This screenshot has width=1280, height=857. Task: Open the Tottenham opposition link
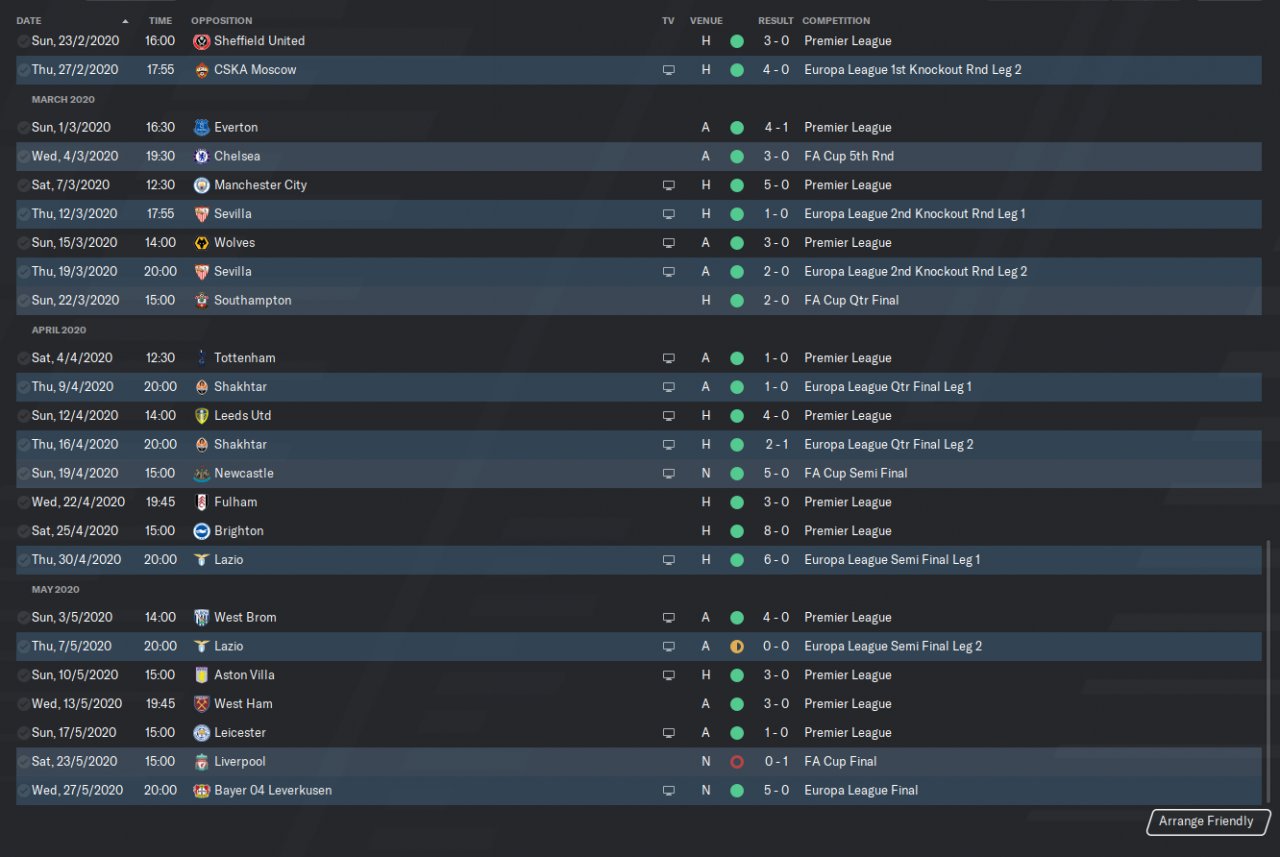tap(244, 358)
